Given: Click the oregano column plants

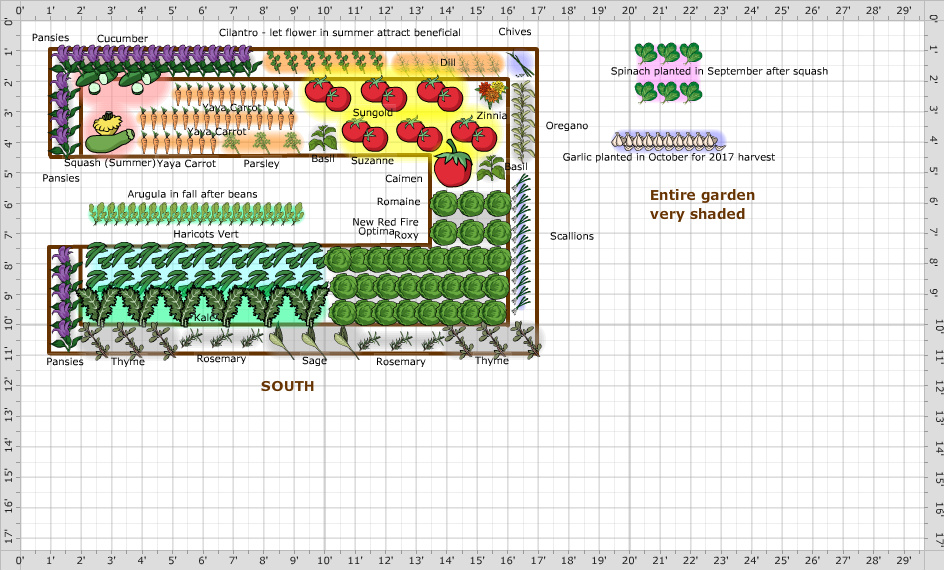Looking at the screenshot, I should pos(523,119).
